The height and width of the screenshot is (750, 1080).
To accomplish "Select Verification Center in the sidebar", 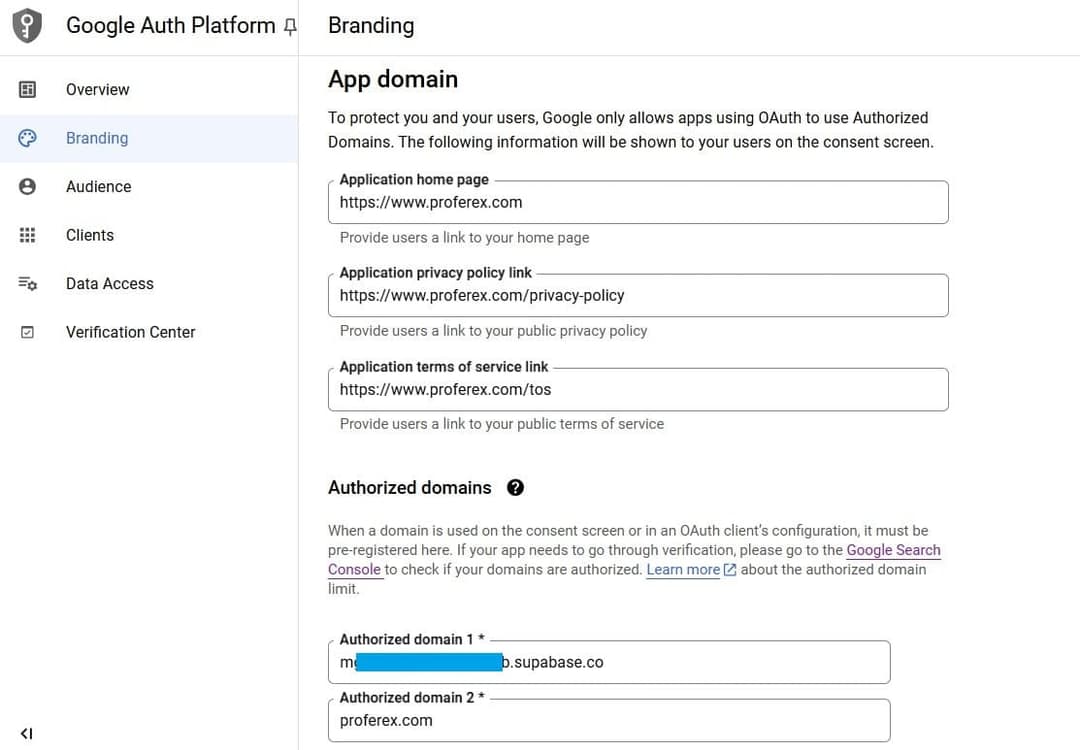I will pos(130,332).
